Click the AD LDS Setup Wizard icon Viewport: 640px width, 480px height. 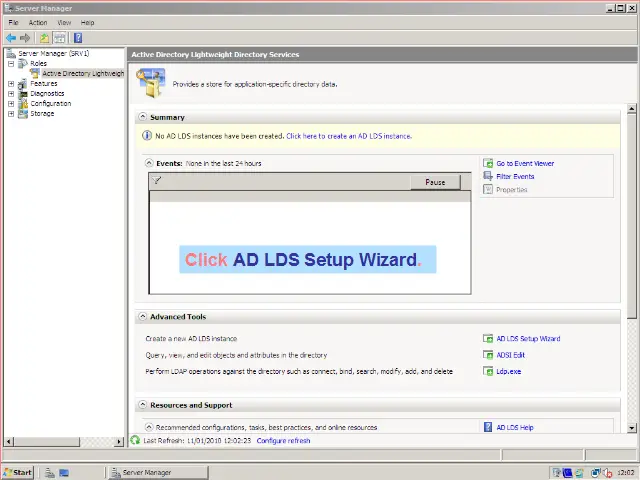pos(488,338)
